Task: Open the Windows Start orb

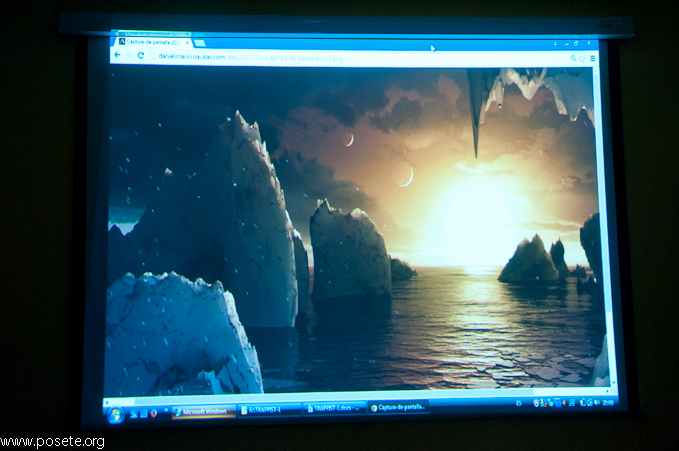Action: [x=115, y=415]
